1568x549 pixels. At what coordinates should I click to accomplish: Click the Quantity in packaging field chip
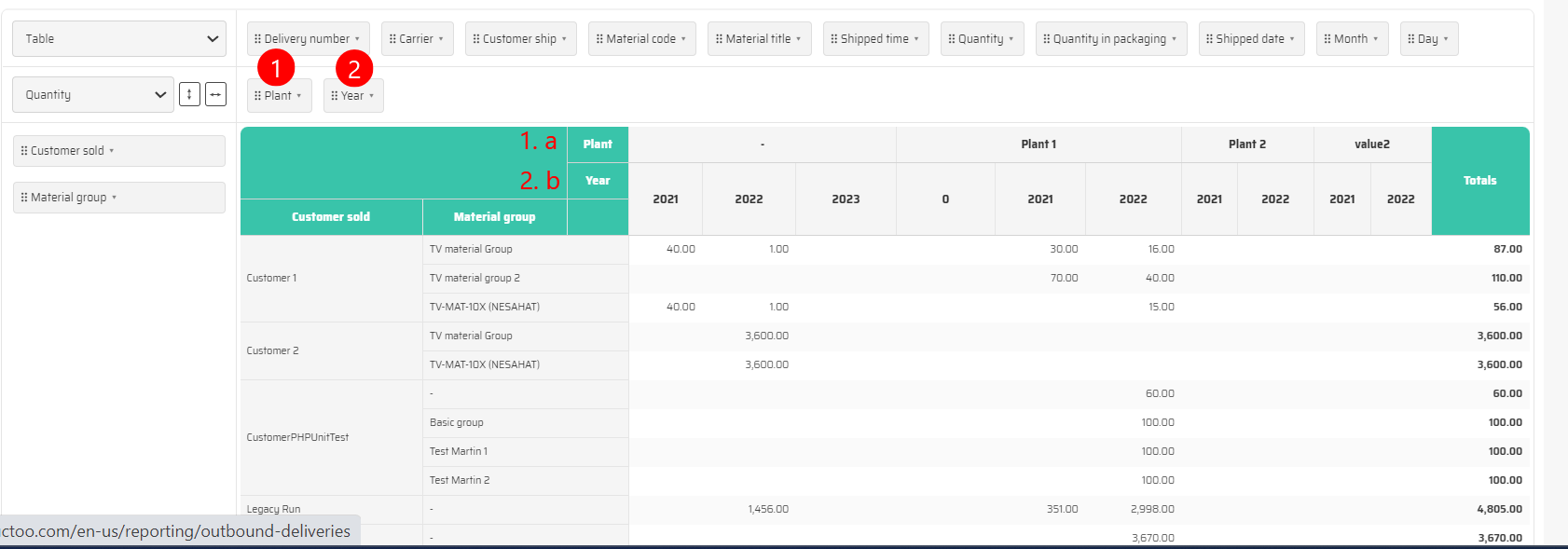[1109, 39]
